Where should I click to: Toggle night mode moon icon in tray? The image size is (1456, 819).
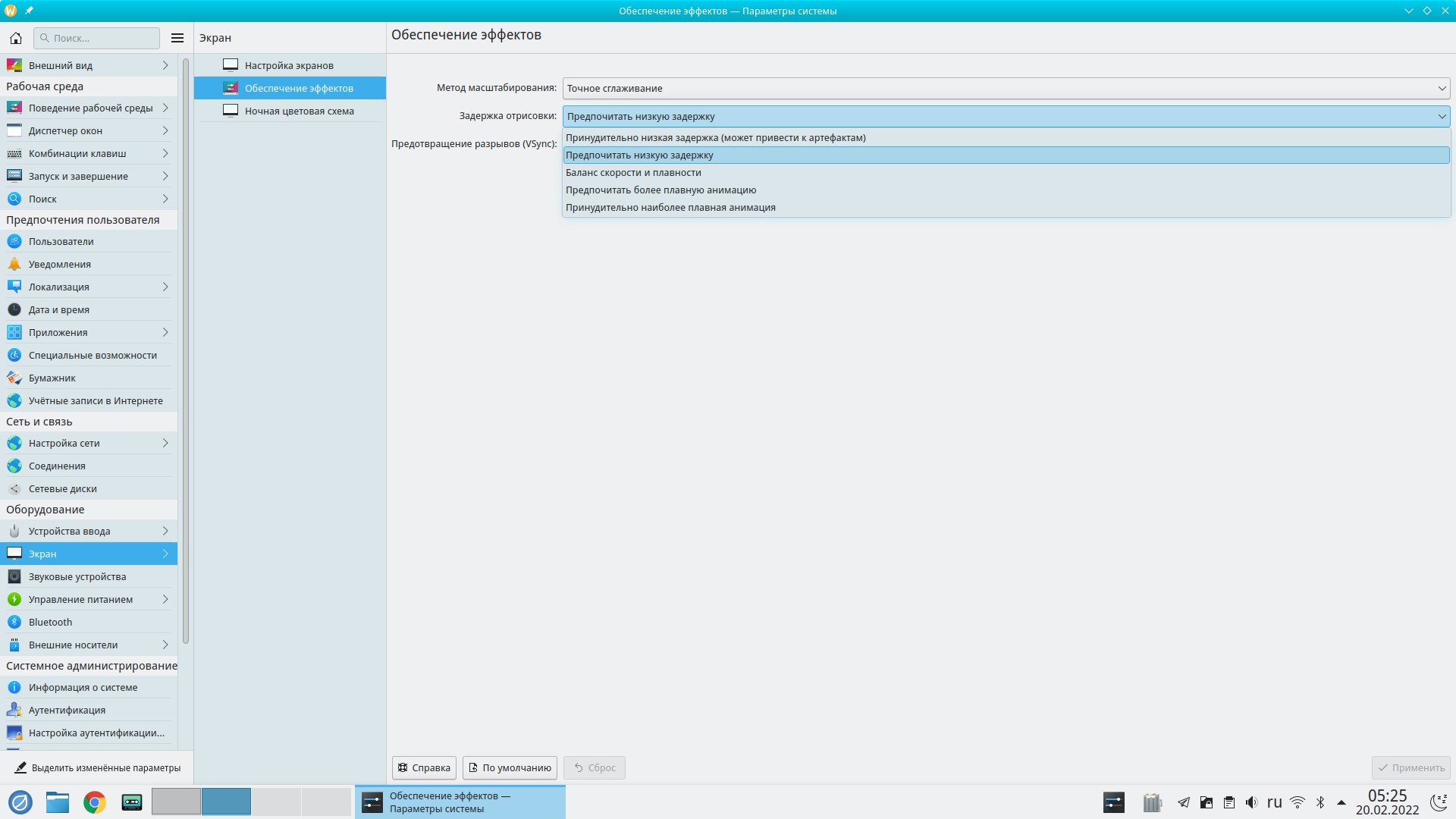[x=1439, y=802]
